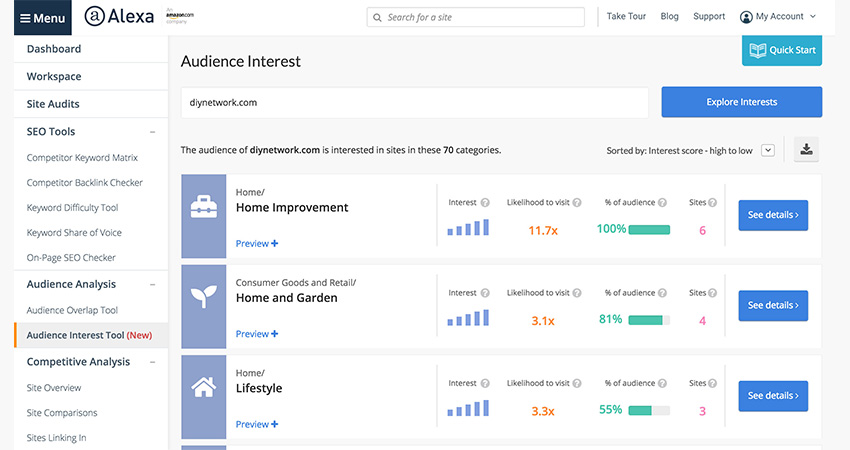Click the diynetwork.com site input field
The height and width of the screenshot is (450, 850).
coord(415,102)
